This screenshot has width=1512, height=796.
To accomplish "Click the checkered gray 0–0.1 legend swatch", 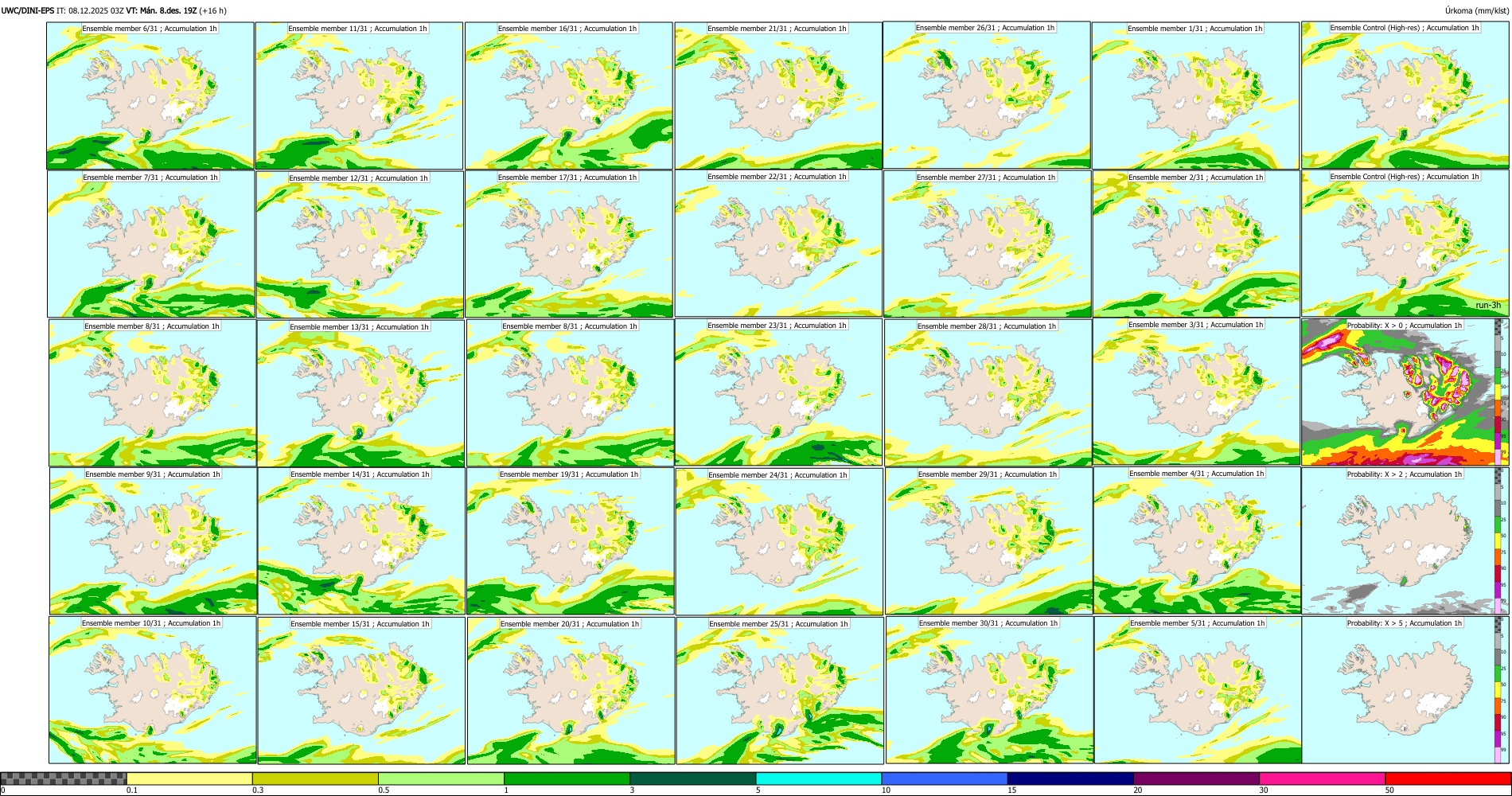I will click(64, 778).
